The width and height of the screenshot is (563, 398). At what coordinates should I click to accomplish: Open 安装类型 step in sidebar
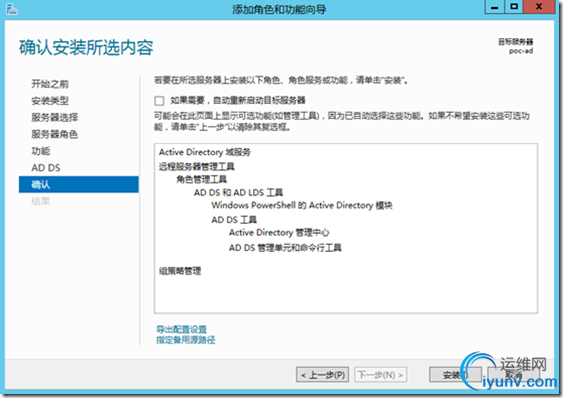coord(50,101)
